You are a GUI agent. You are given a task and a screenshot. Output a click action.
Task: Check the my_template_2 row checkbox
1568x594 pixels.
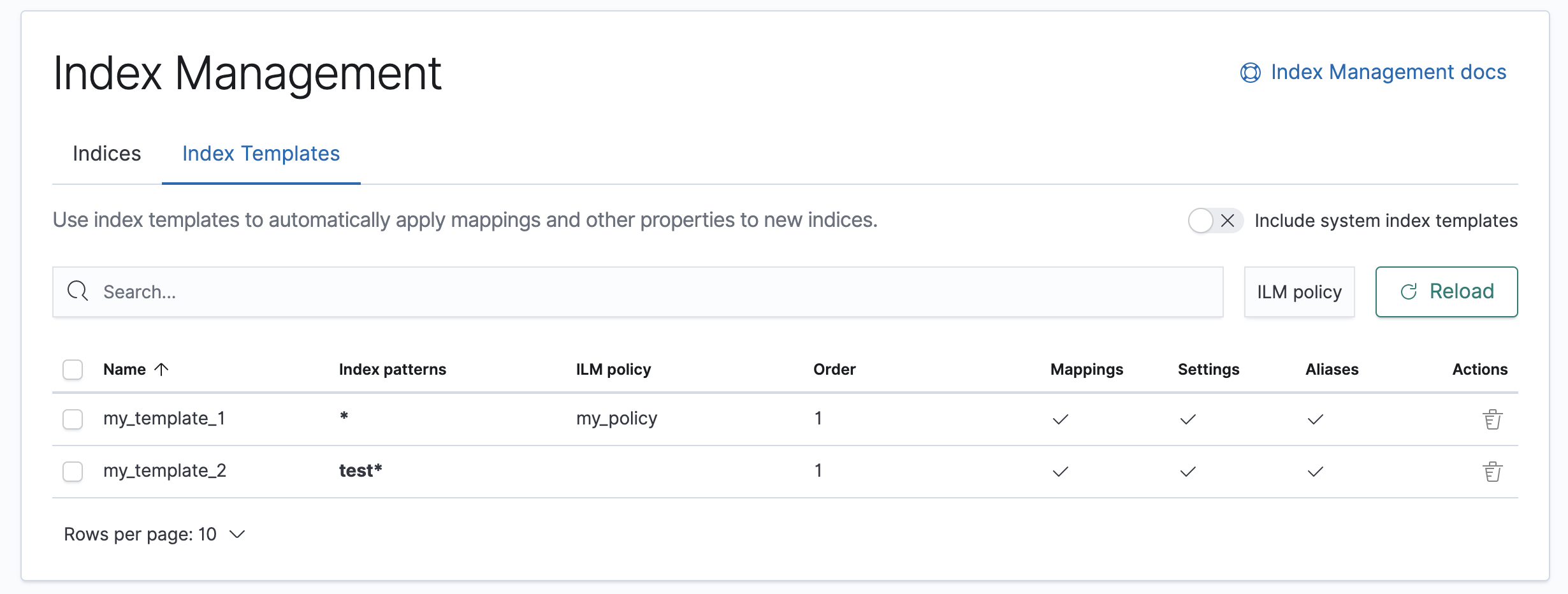coord(73,472)
